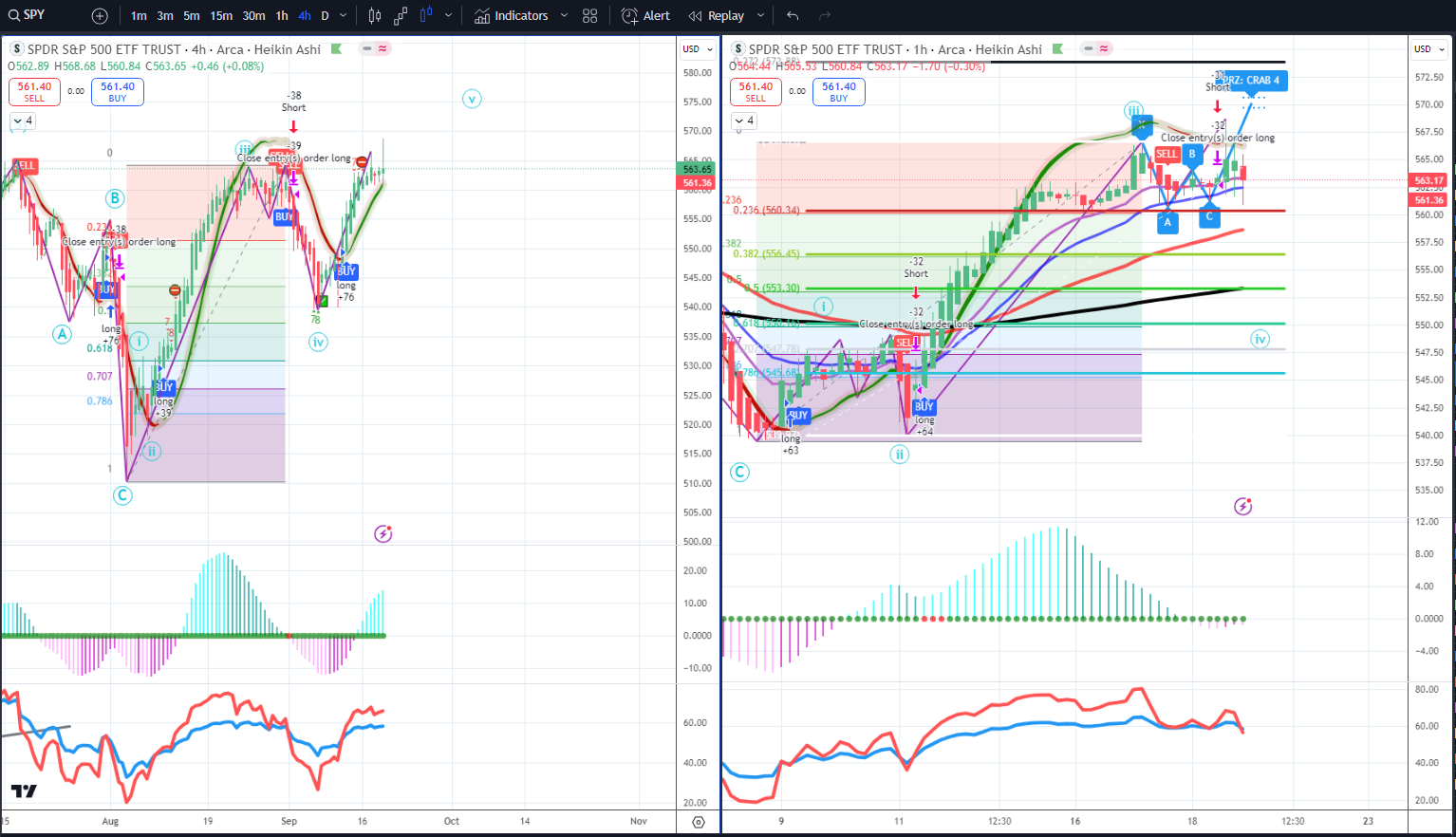Toggle the 1h chart data mode indicator

1097,48
